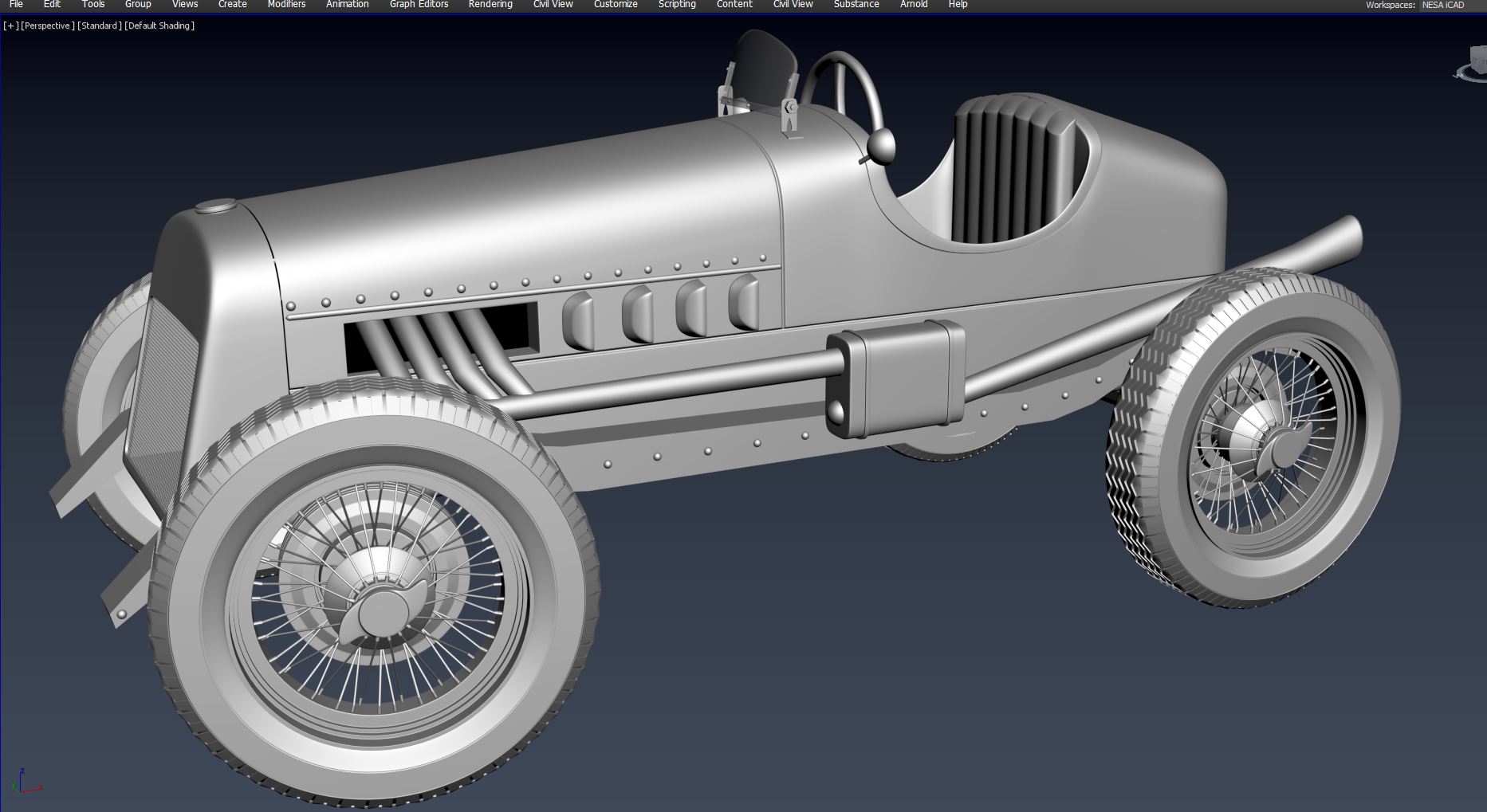
Task: Open the Group menu
Action: point(138,5)
